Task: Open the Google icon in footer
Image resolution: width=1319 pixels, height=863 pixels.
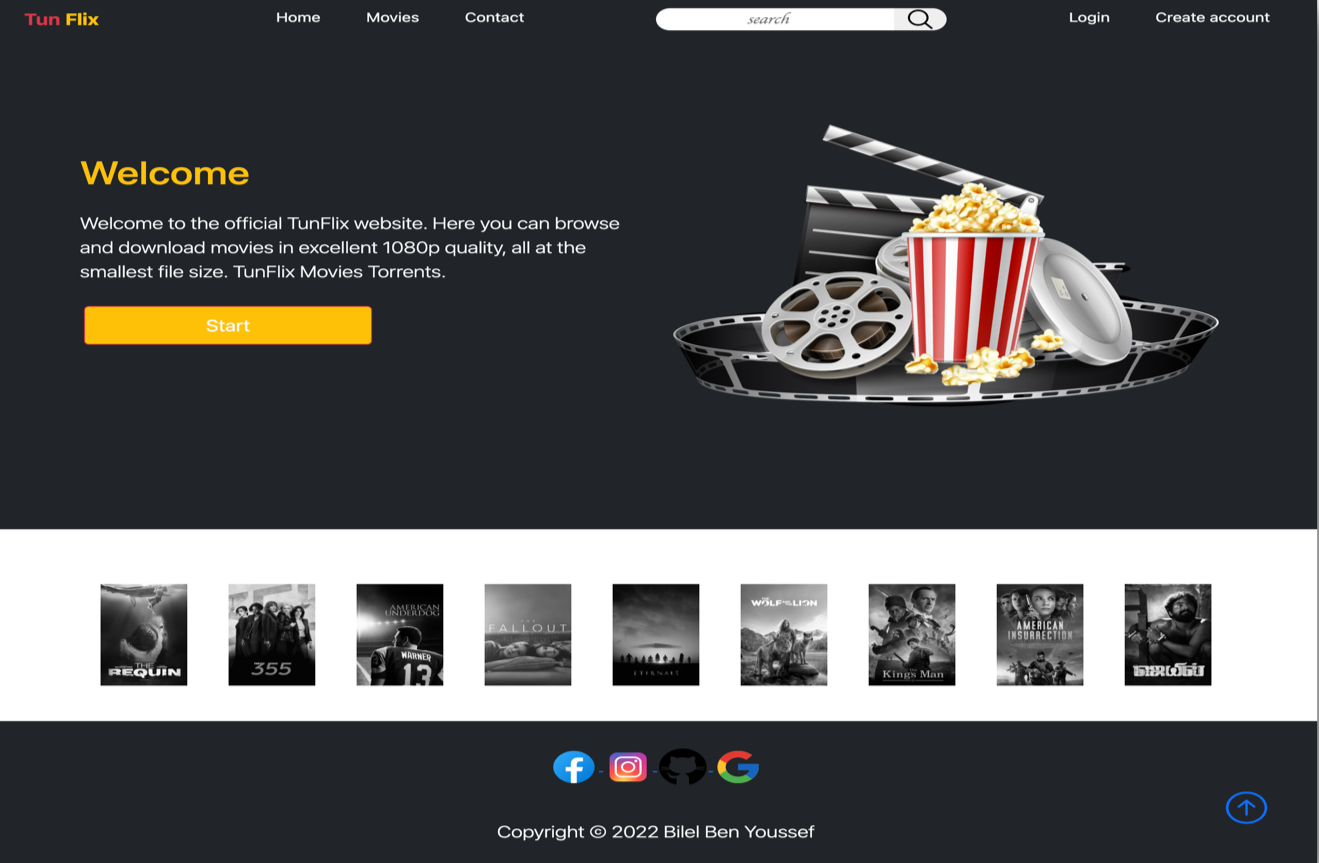Action: 738,767
